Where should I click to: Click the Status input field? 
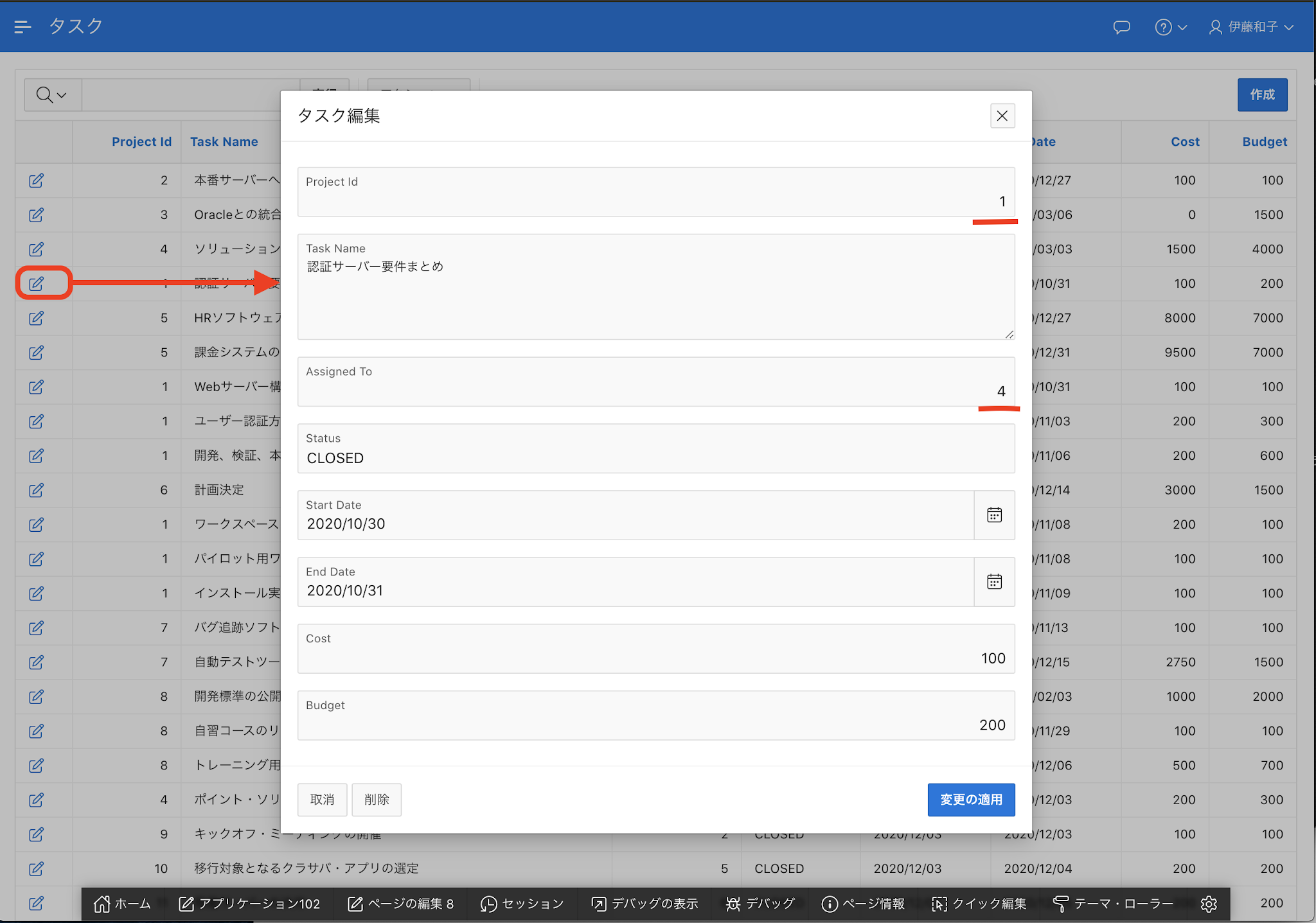655,457
